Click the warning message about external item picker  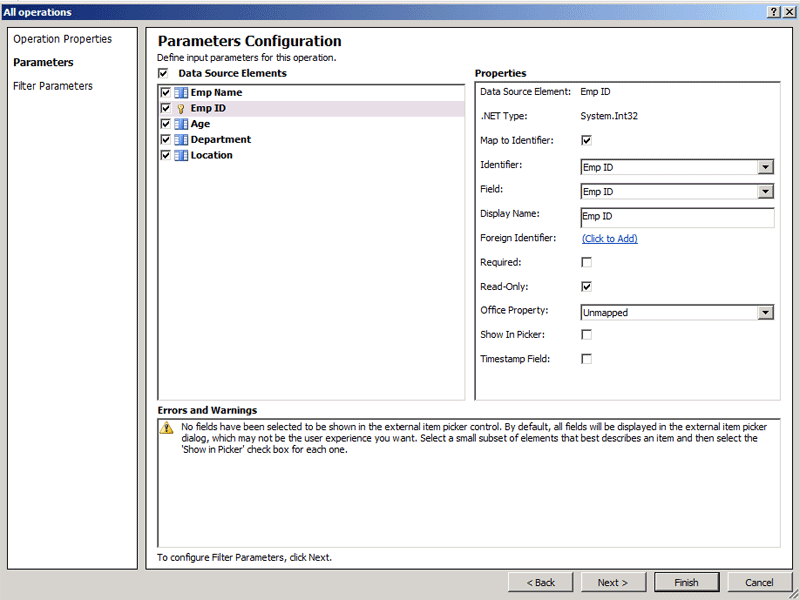474,438
